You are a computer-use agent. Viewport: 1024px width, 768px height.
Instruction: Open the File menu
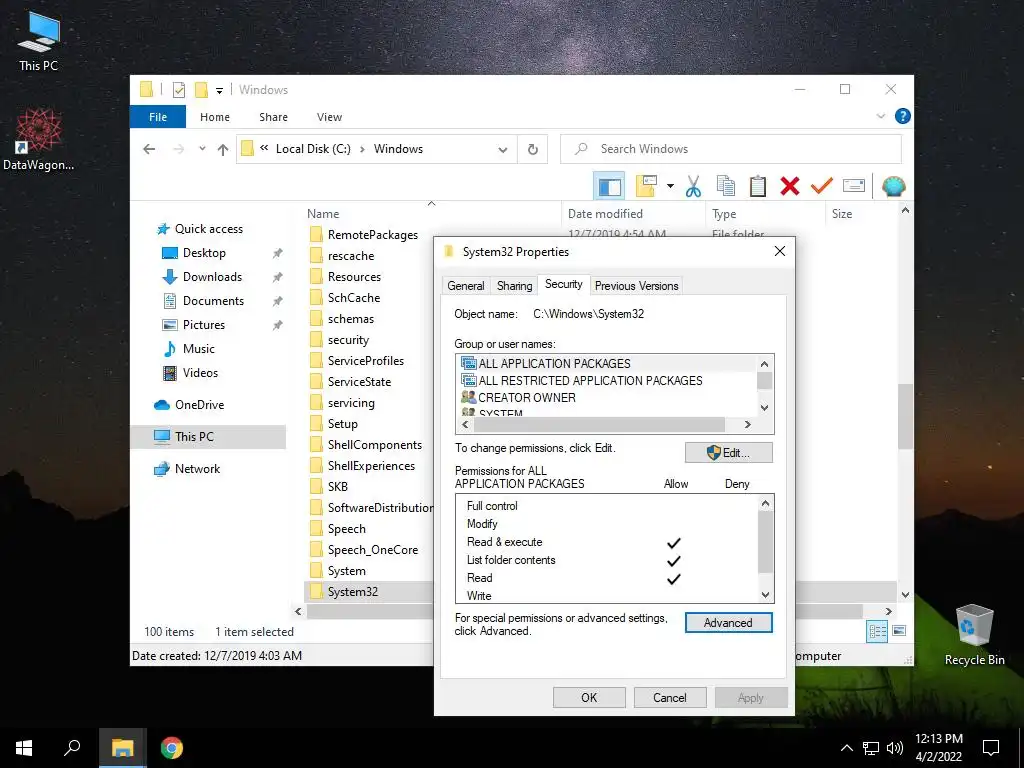pyautogui.click(x=158, y=117)
